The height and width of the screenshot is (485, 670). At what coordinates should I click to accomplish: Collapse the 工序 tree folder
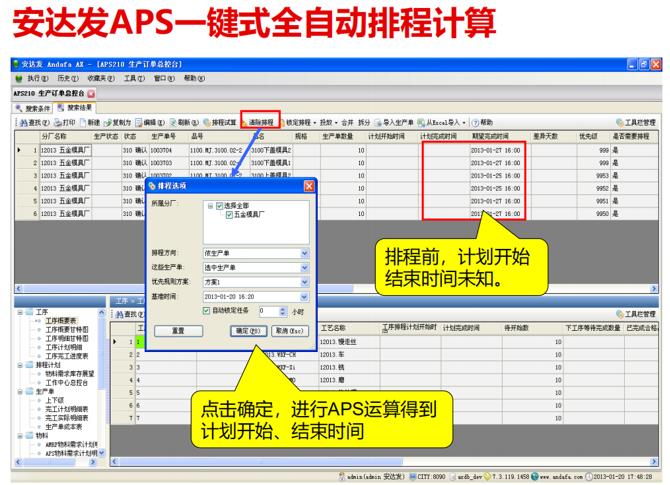click(x=20, y=312)
